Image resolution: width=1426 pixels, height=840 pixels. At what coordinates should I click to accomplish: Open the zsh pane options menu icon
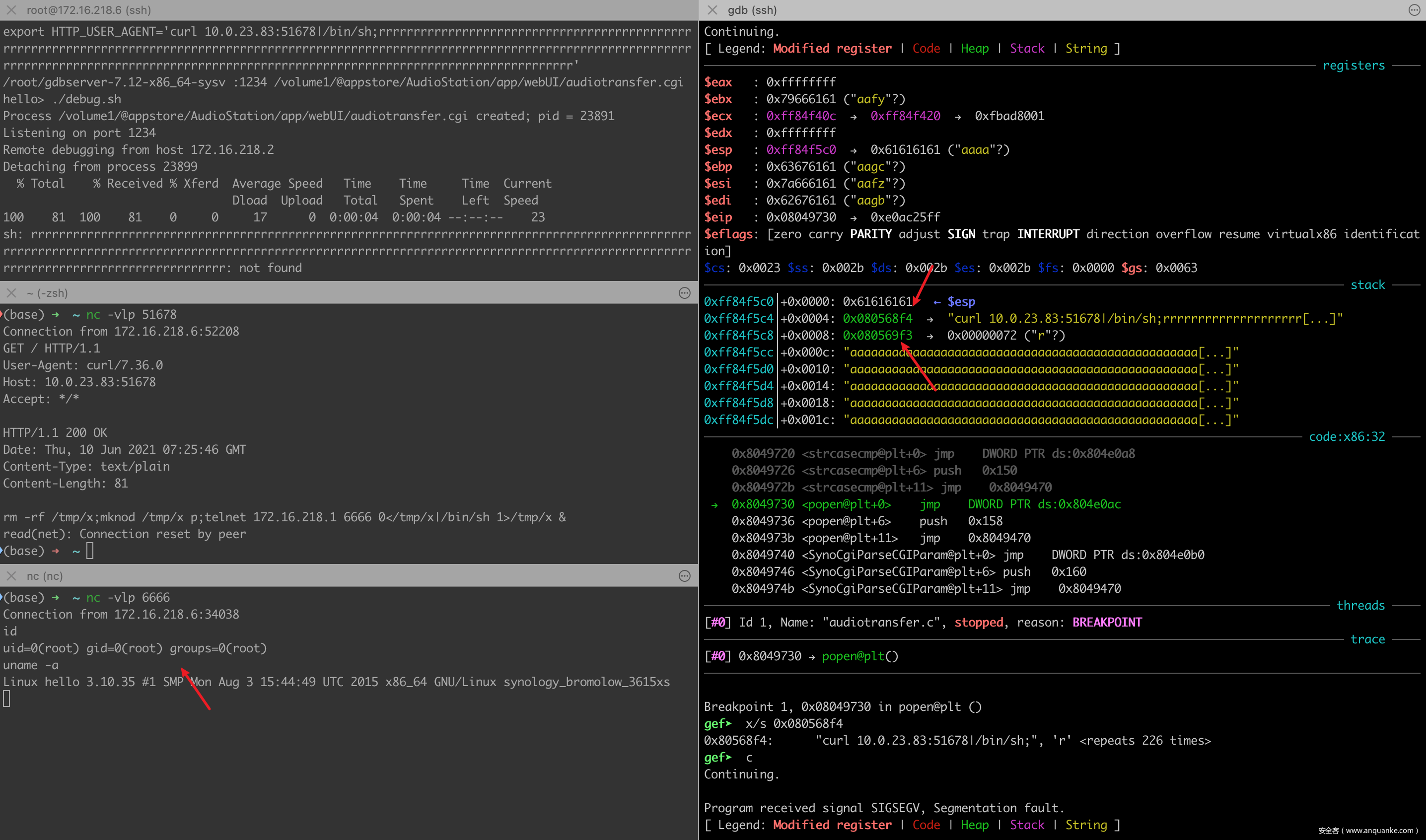coord(684,292)
